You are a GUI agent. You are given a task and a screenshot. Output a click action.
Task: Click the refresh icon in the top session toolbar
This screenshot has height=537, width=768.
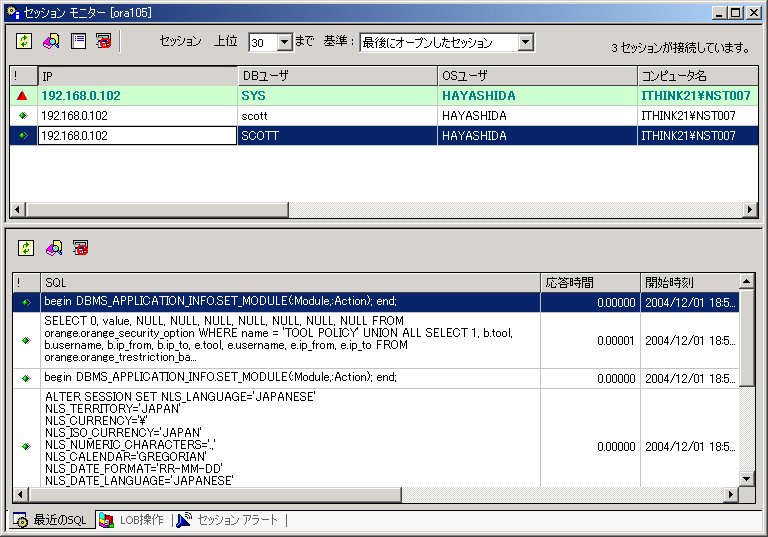point(24,42)
